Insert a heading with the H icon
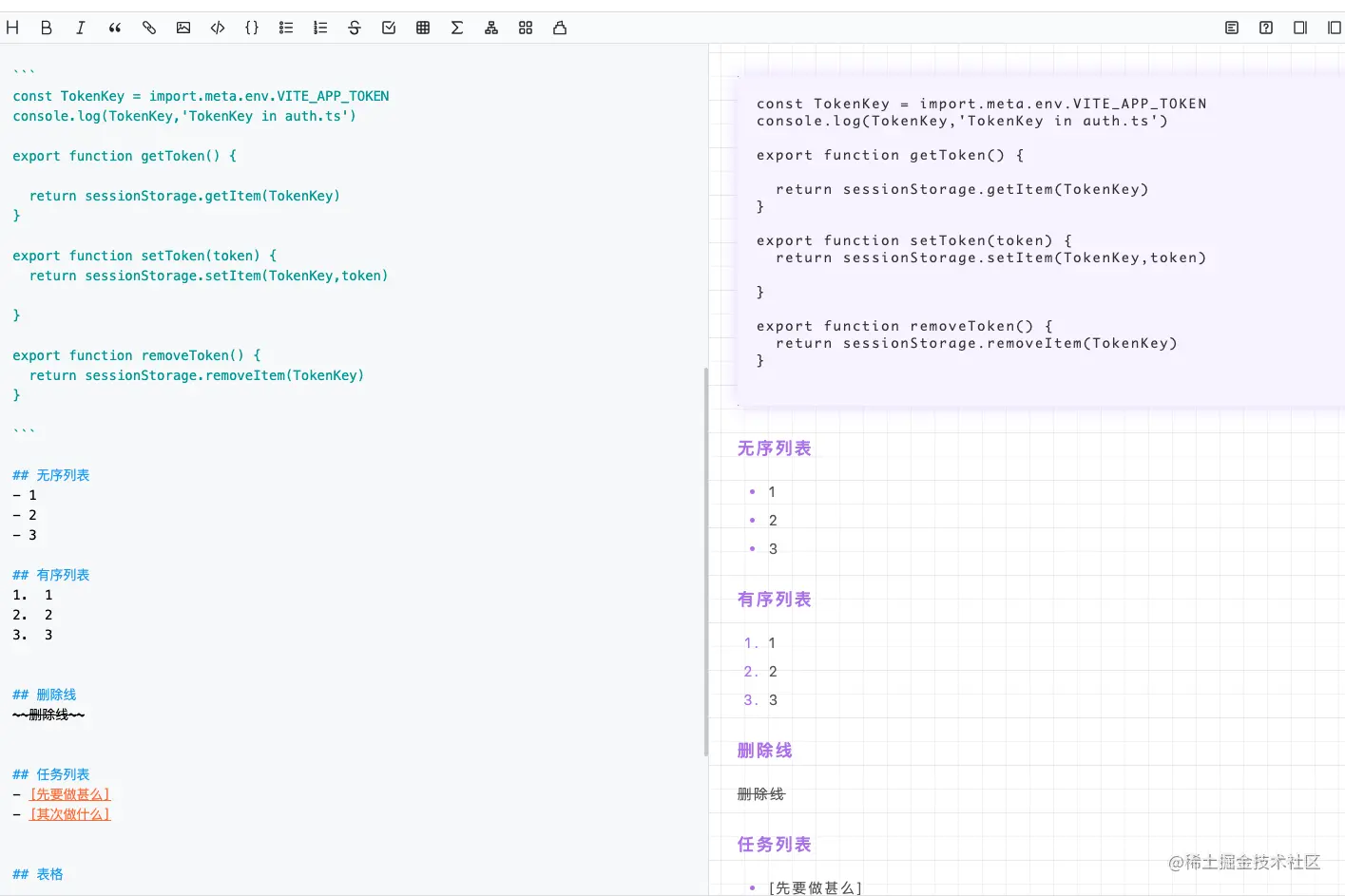The image size is (1345, 896). point(12,28)
